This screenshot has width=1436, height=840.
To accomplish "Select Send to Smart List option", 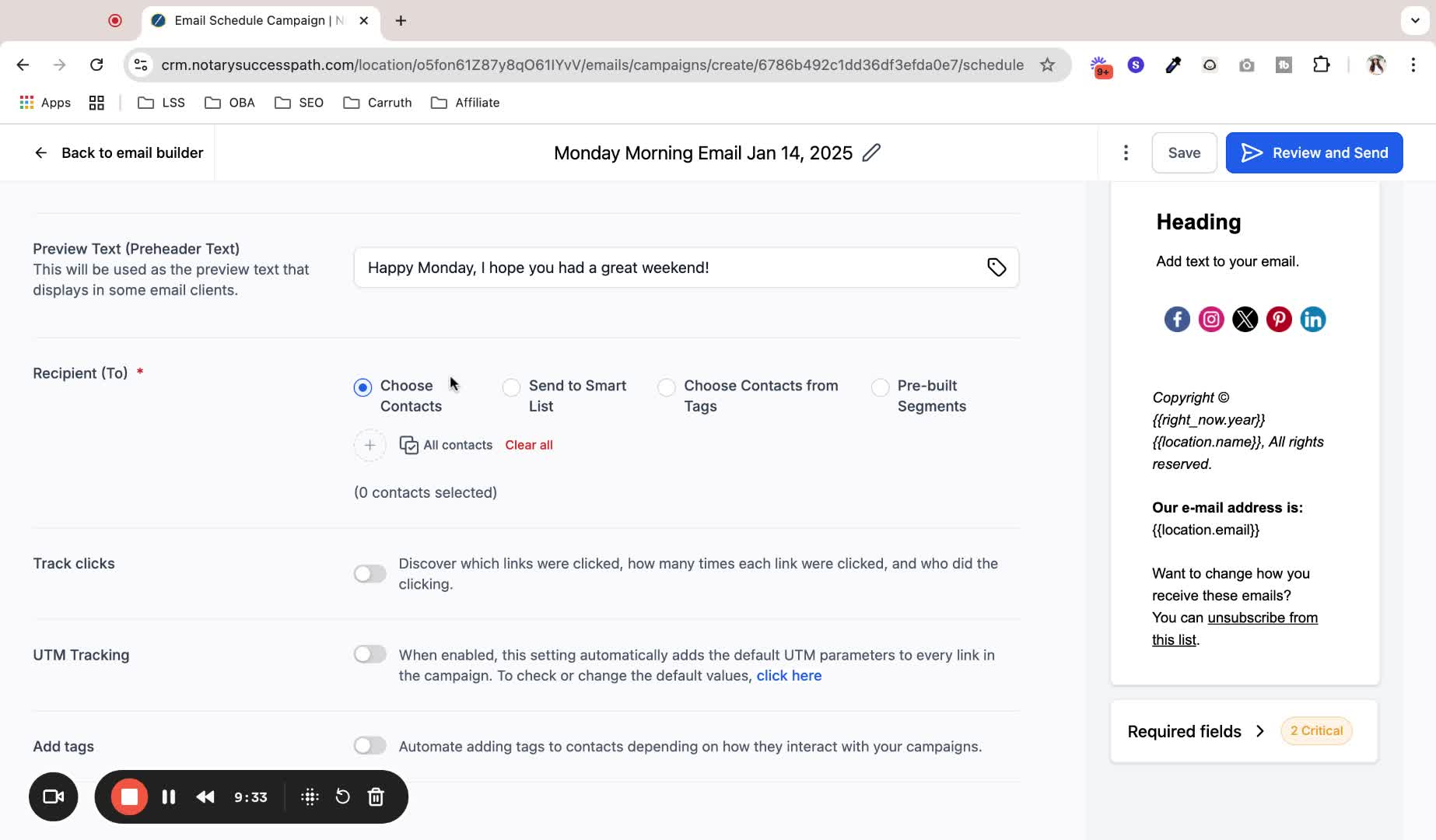I will tap(511, 387).
